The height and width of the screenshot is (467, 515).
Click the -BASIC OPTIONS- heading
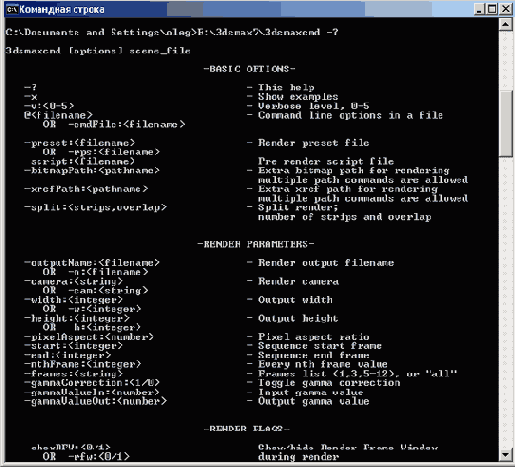click(x=249, y=69)
